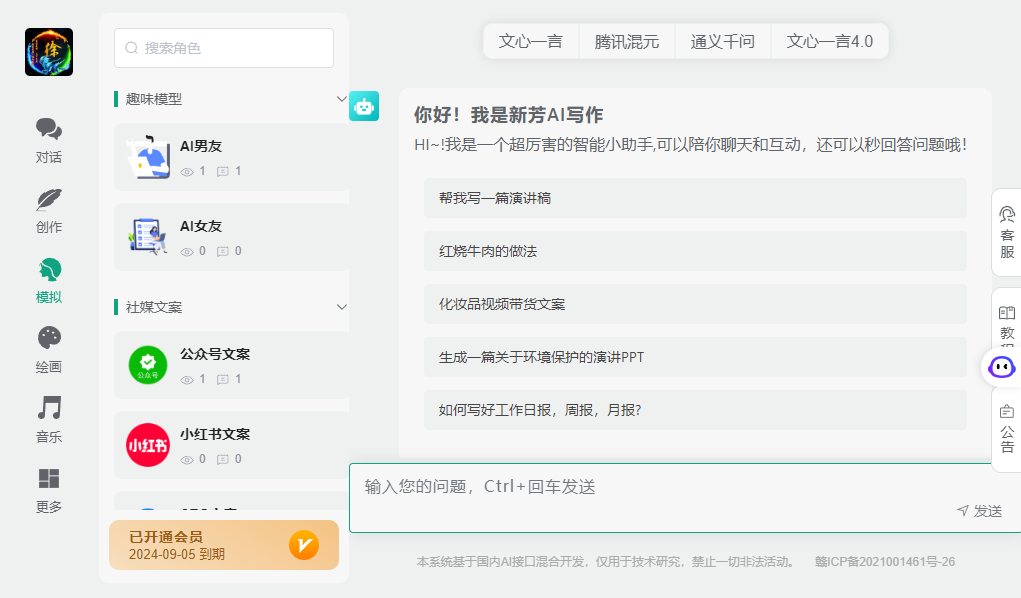Switch to the 腾讯混元 model tab
Screen dimensions: 1021x598
627,42
